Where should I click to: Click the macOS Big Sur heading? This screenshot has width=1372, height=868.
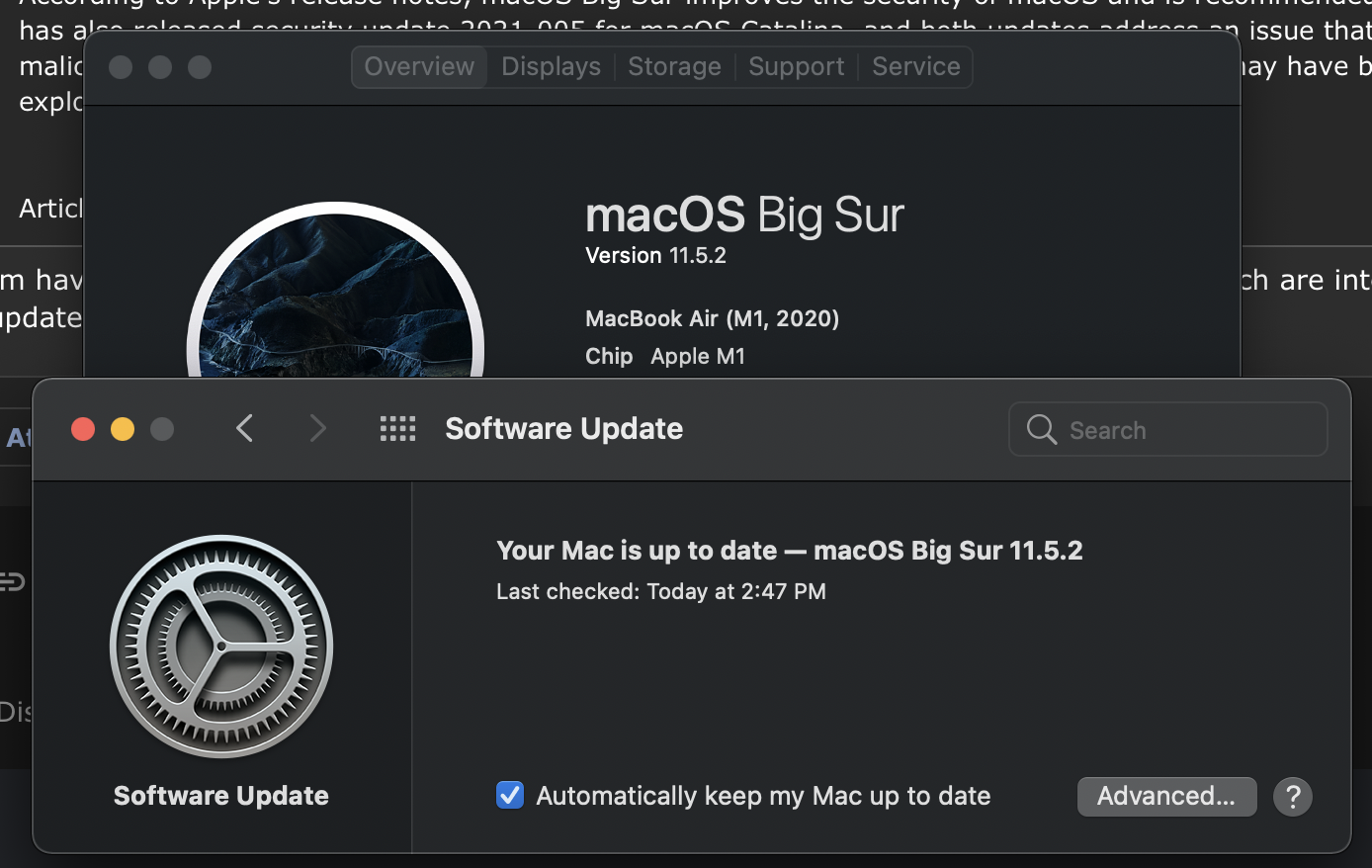coord(744,215)
